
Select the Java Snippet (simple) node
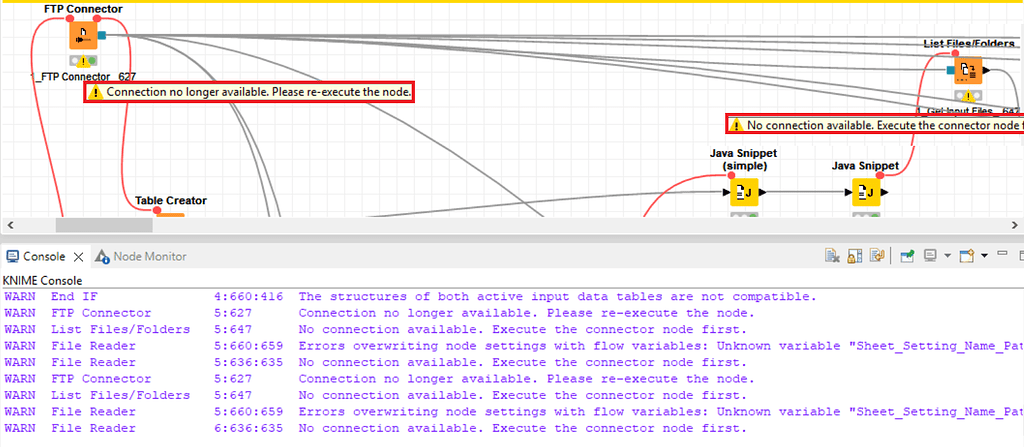[x=743, y=193]
